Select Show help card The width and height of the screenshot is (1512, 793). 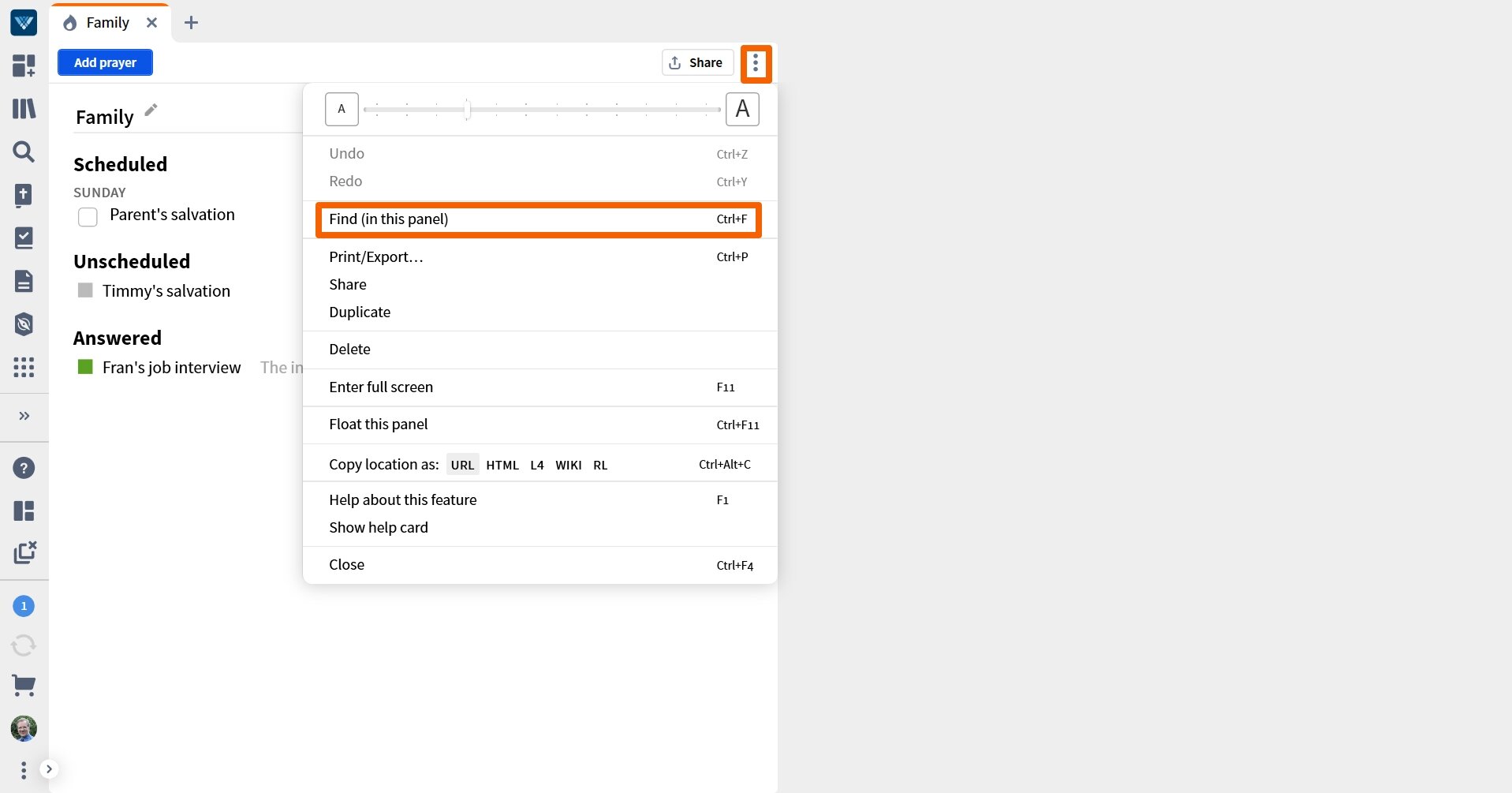[x=540, y=528]
